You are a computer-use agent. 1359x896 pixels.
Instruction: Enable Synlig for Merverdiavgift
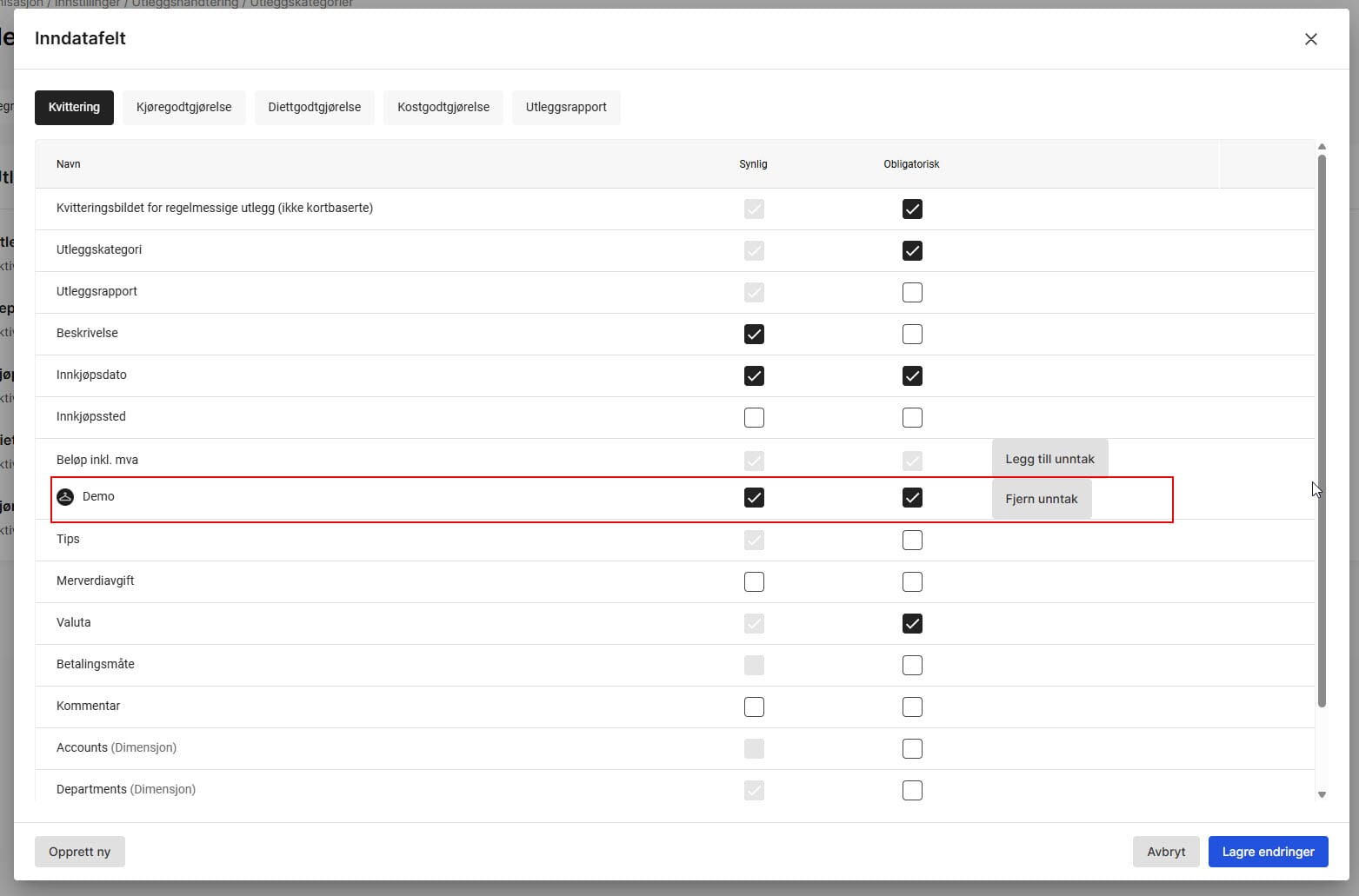click(754, 582)
